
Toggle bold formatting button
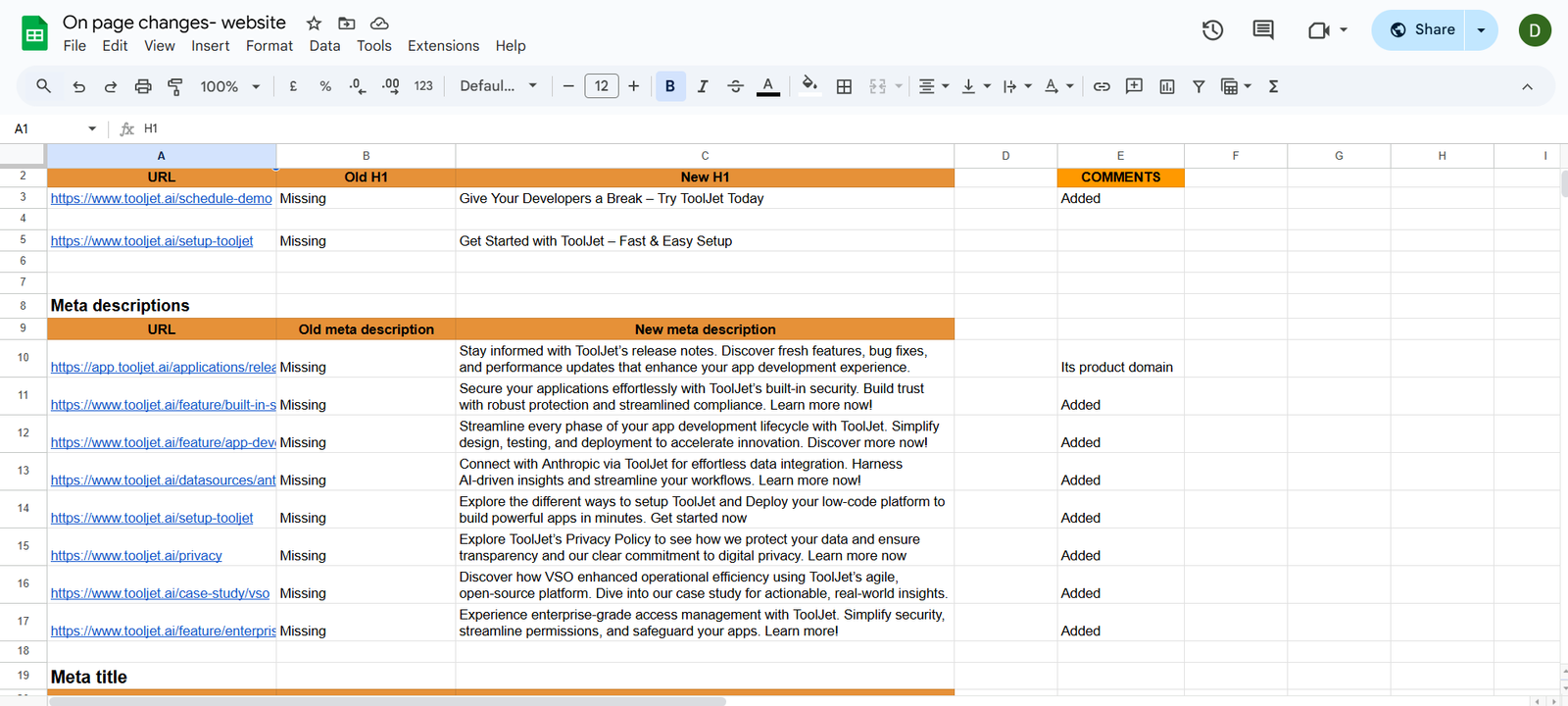click(670, 86)
